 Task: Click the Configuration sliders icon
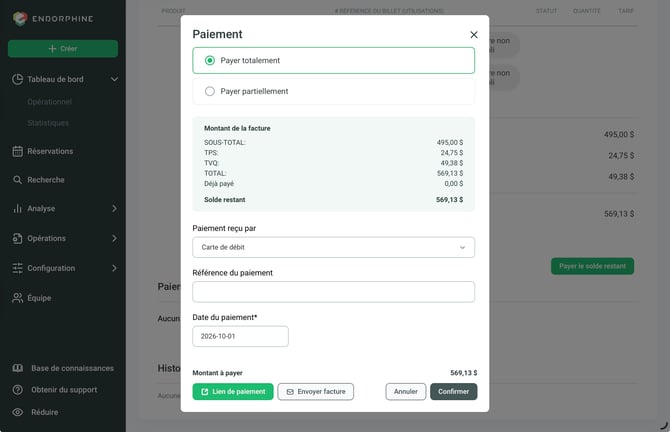[18, 268]
